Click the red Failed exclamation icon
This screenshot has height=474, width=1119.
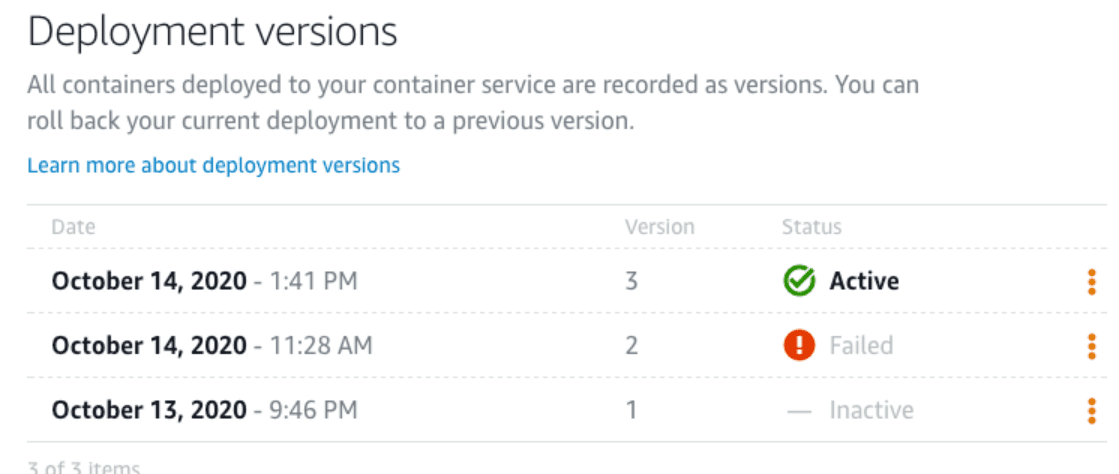pyautogui.click(x=799, y=346)
